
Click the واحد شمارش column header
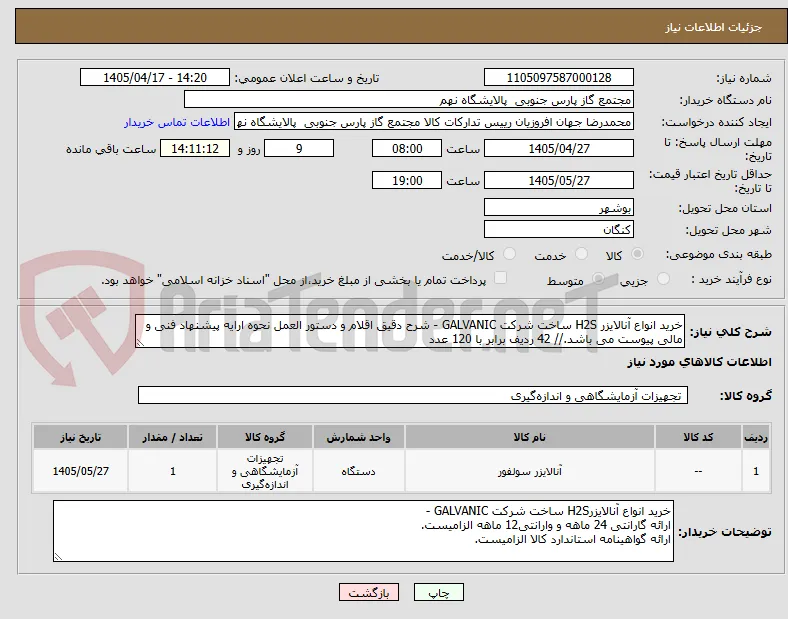359,437
